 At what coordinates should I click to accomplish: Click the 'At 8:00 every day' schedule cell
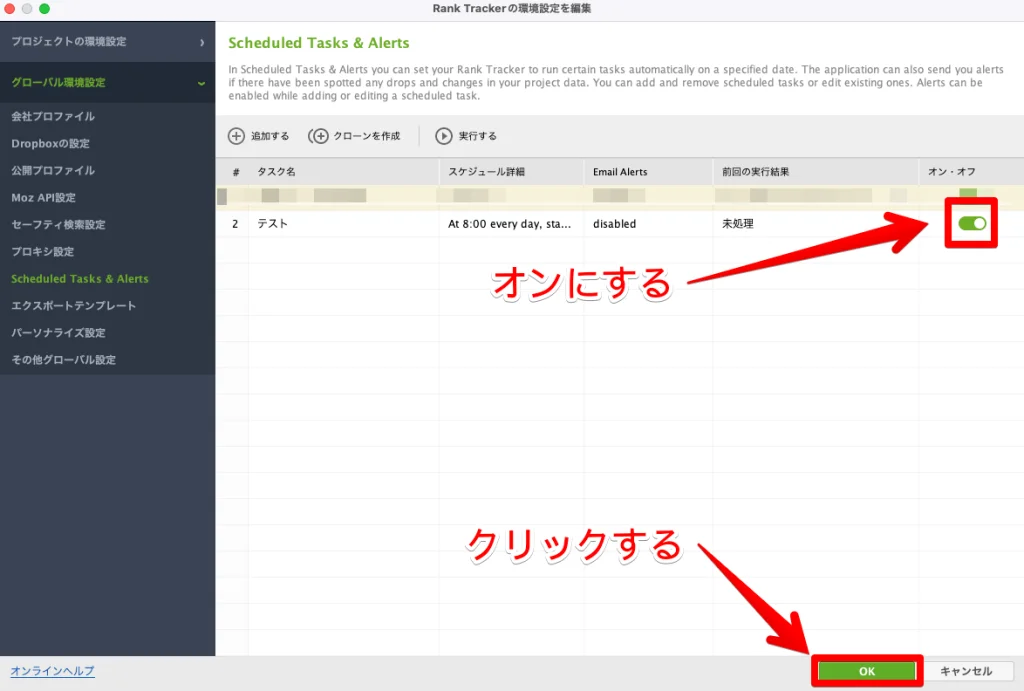click(x=511, y=224)
